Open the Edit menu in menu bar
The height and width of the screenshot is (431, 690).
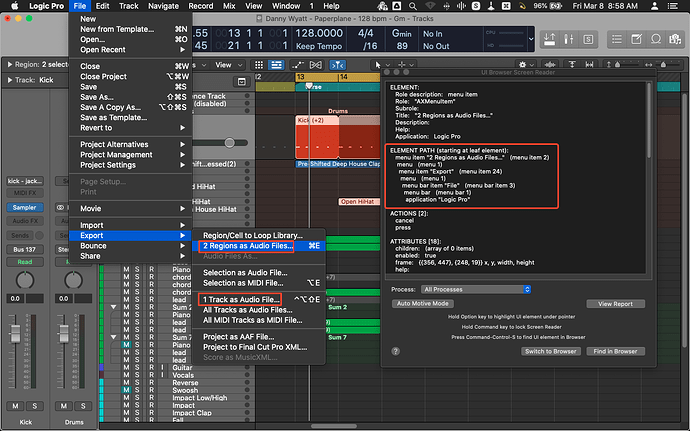tap(102, 6)
